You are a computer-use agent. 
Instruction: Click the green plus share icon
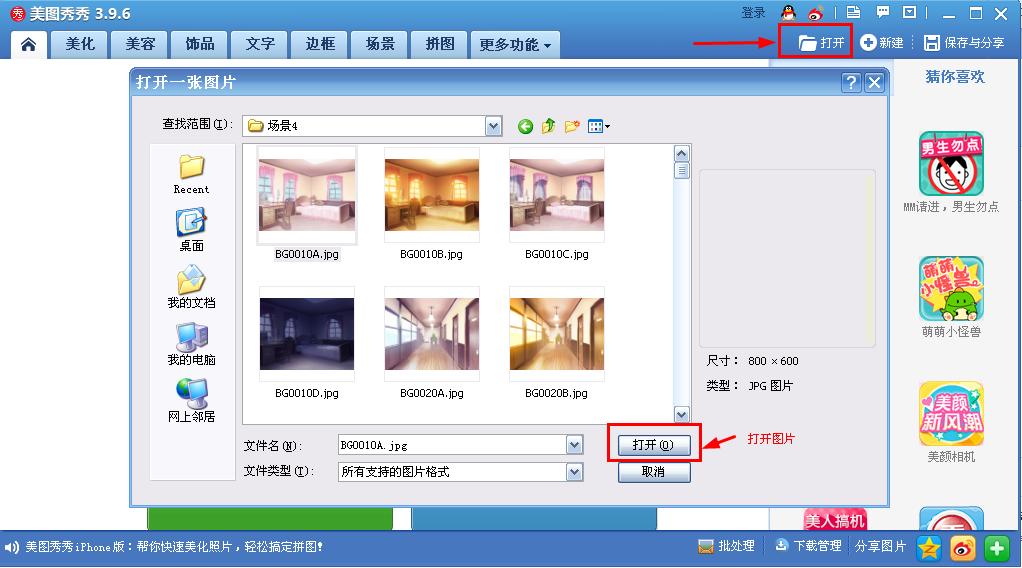tap(997, 548)
